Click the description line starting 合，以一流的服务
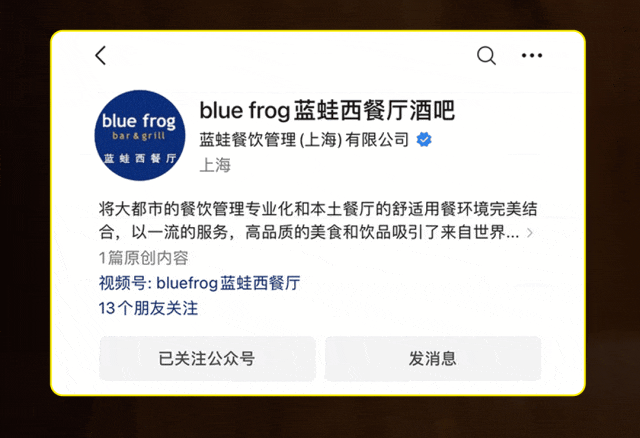Viewport: 640px width, 438px height. click(309, 233)
